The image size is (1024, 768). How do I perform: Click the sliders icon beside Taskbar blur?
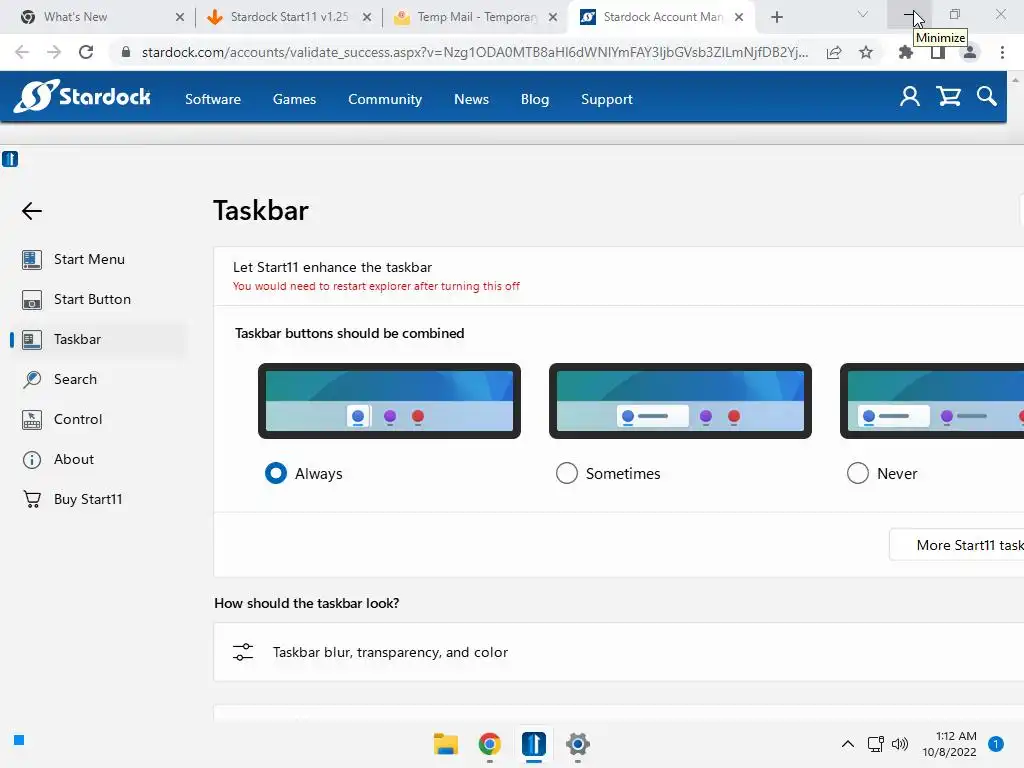[243, 652]
